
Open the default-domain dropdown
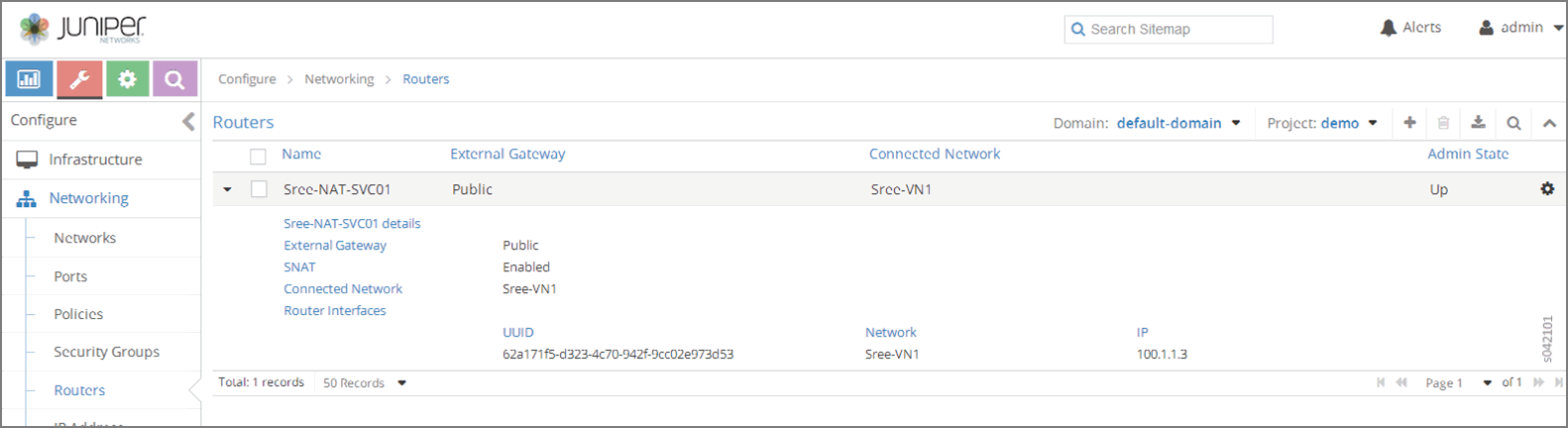1178,123
